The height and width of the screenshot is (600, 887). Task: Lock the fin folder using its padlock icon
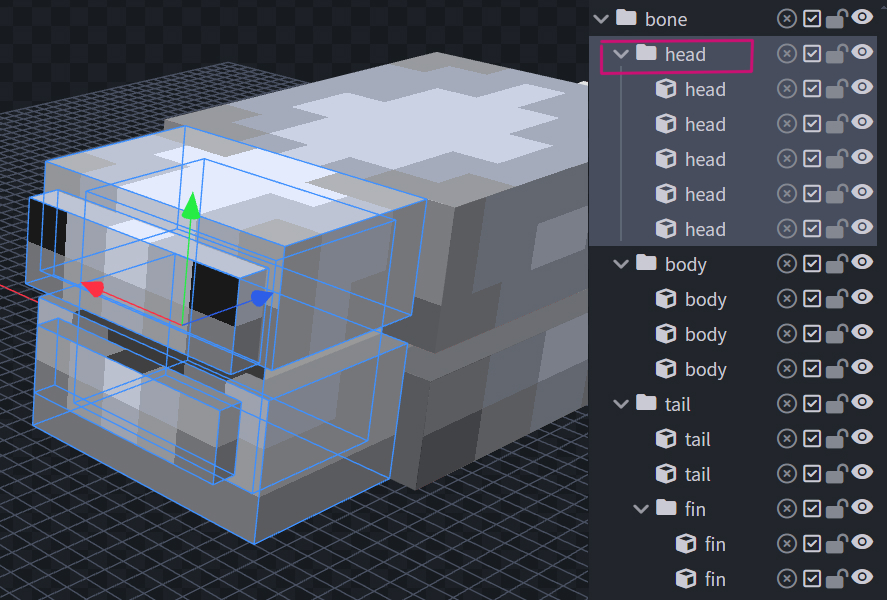pyautogui.click(x=837, y=509)
